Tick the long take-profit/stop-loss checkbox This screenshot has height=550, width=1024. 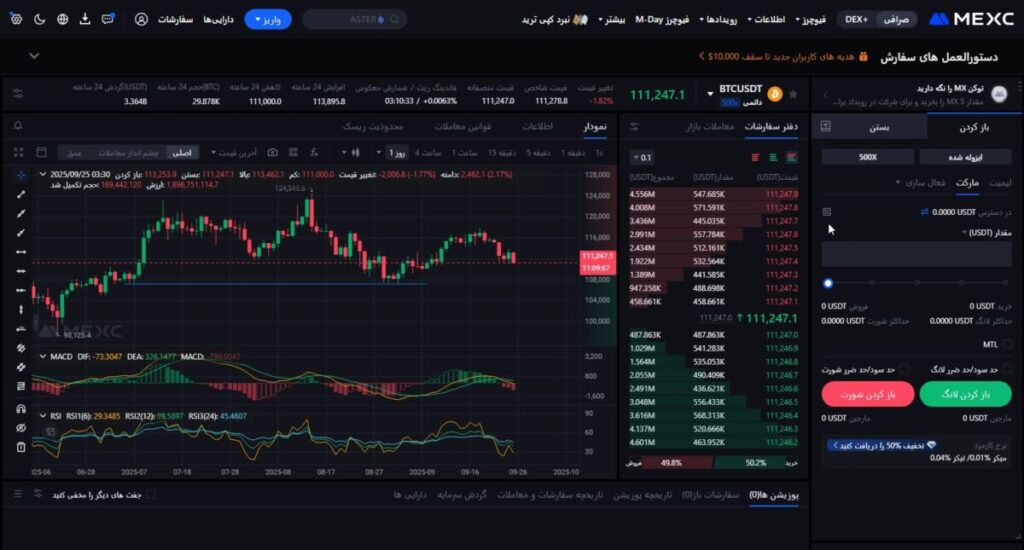[1007, 369]
